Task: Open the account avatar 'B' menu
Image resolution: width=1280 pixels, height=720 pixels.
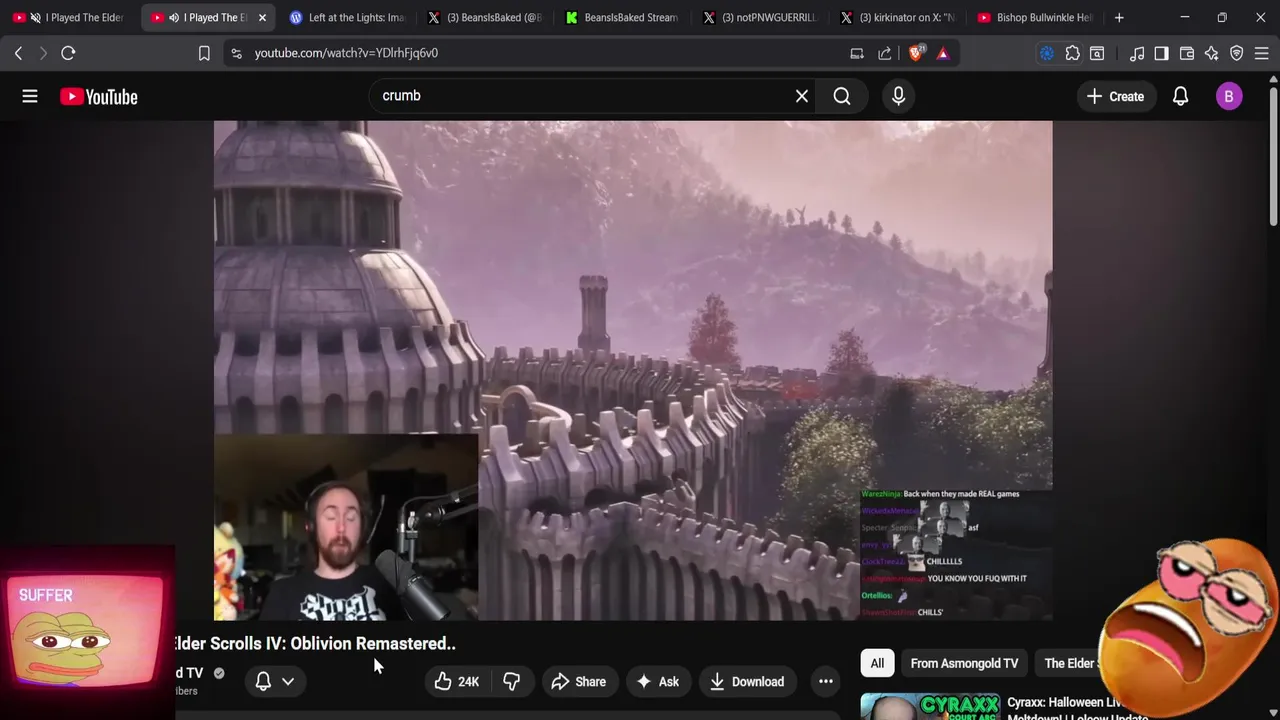Action: (x=1229, y=96)
